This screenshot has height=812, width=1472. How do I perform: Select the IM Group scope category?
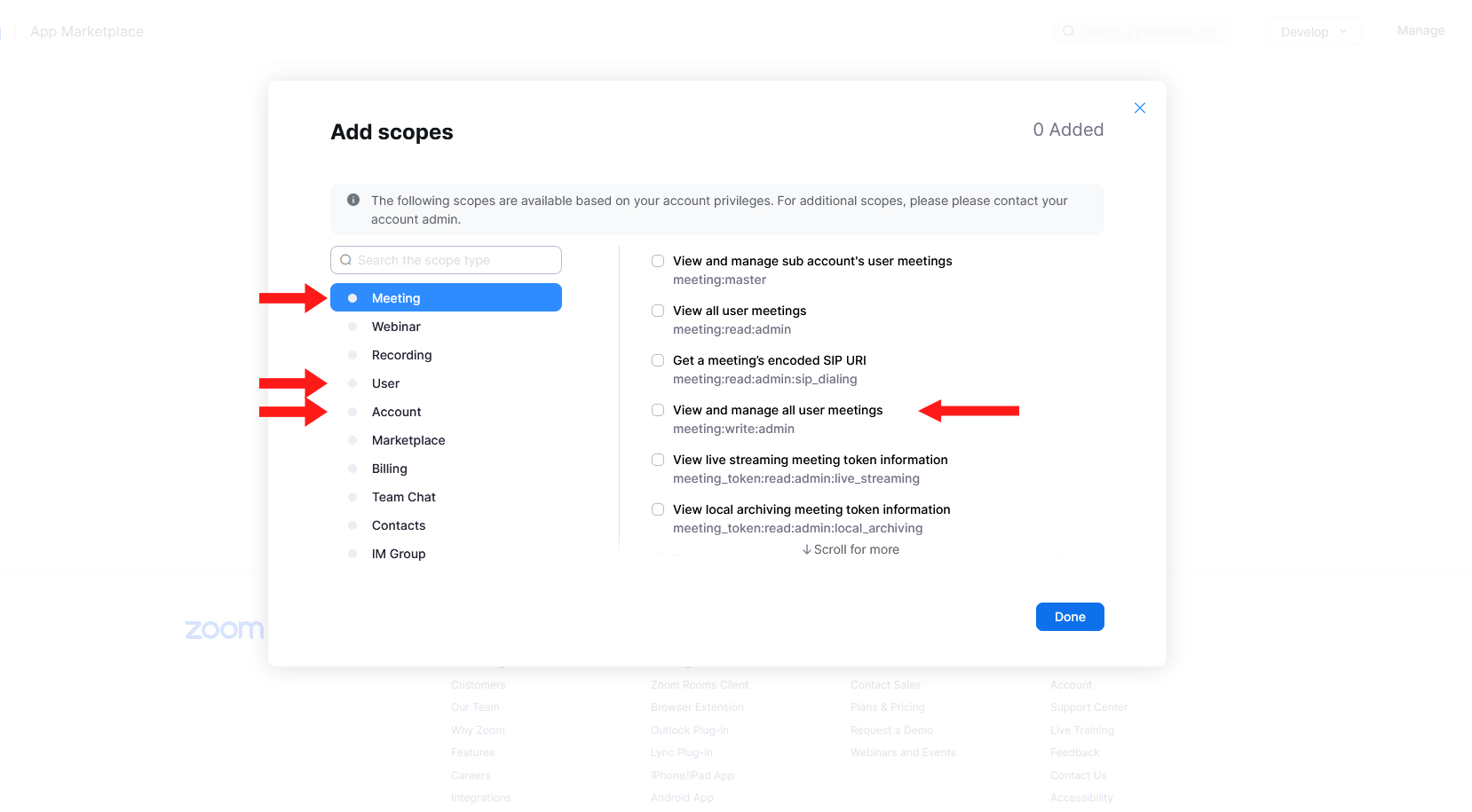(x=446, y=554)
